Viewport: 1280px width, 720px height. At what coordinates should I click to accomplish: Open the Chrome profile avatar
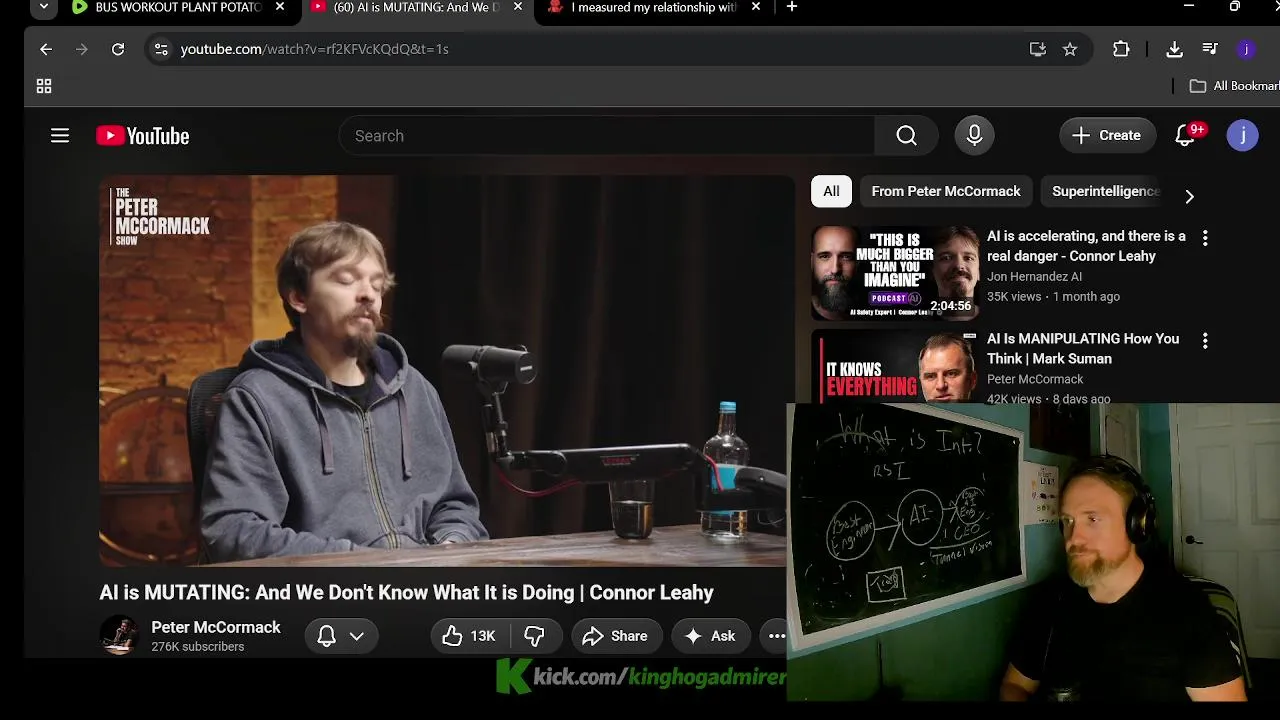1245,49
